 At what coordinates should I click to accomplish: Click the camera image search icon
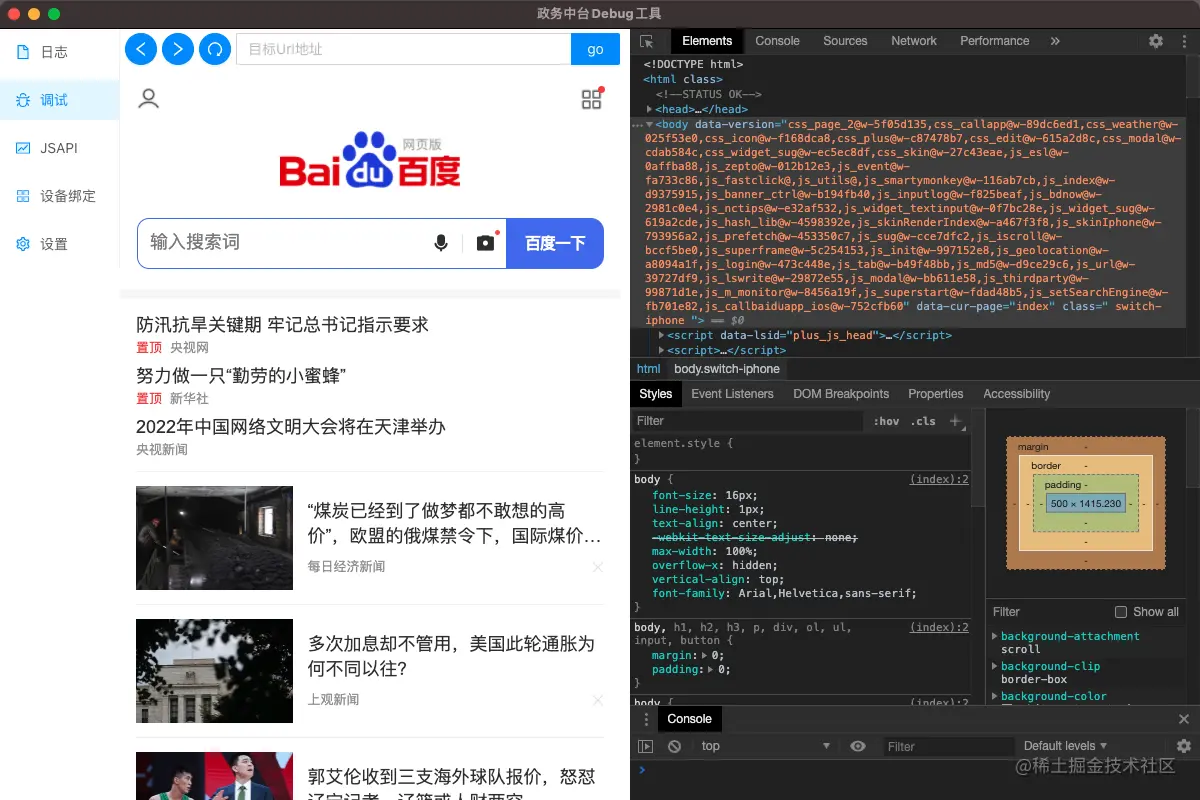click(x=486, y=243)
